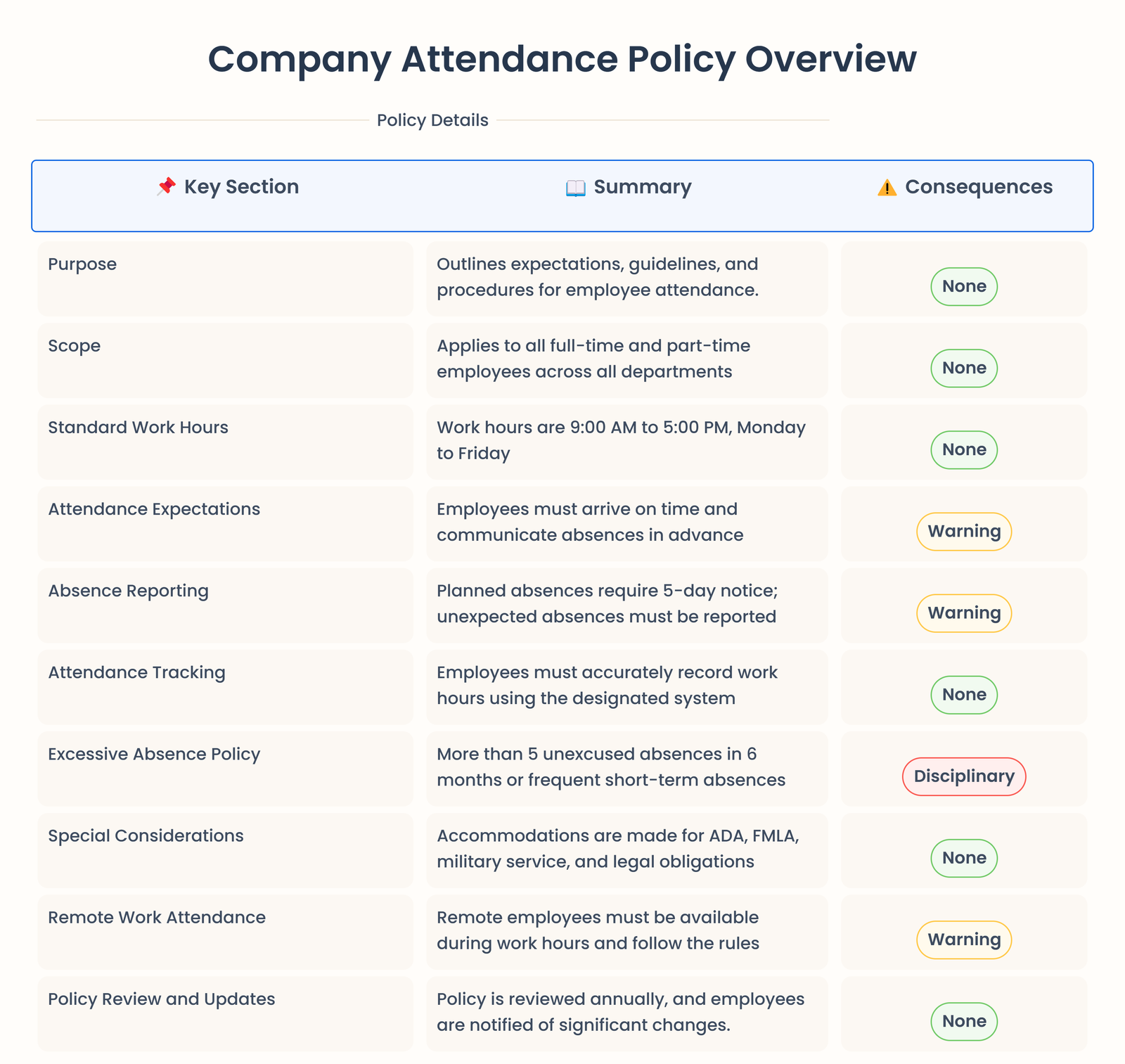The height and width of the screenshot is (1064, 1125).
Task: Click the None badge for Policy Review and Updates
Action: coord(964,1021)
